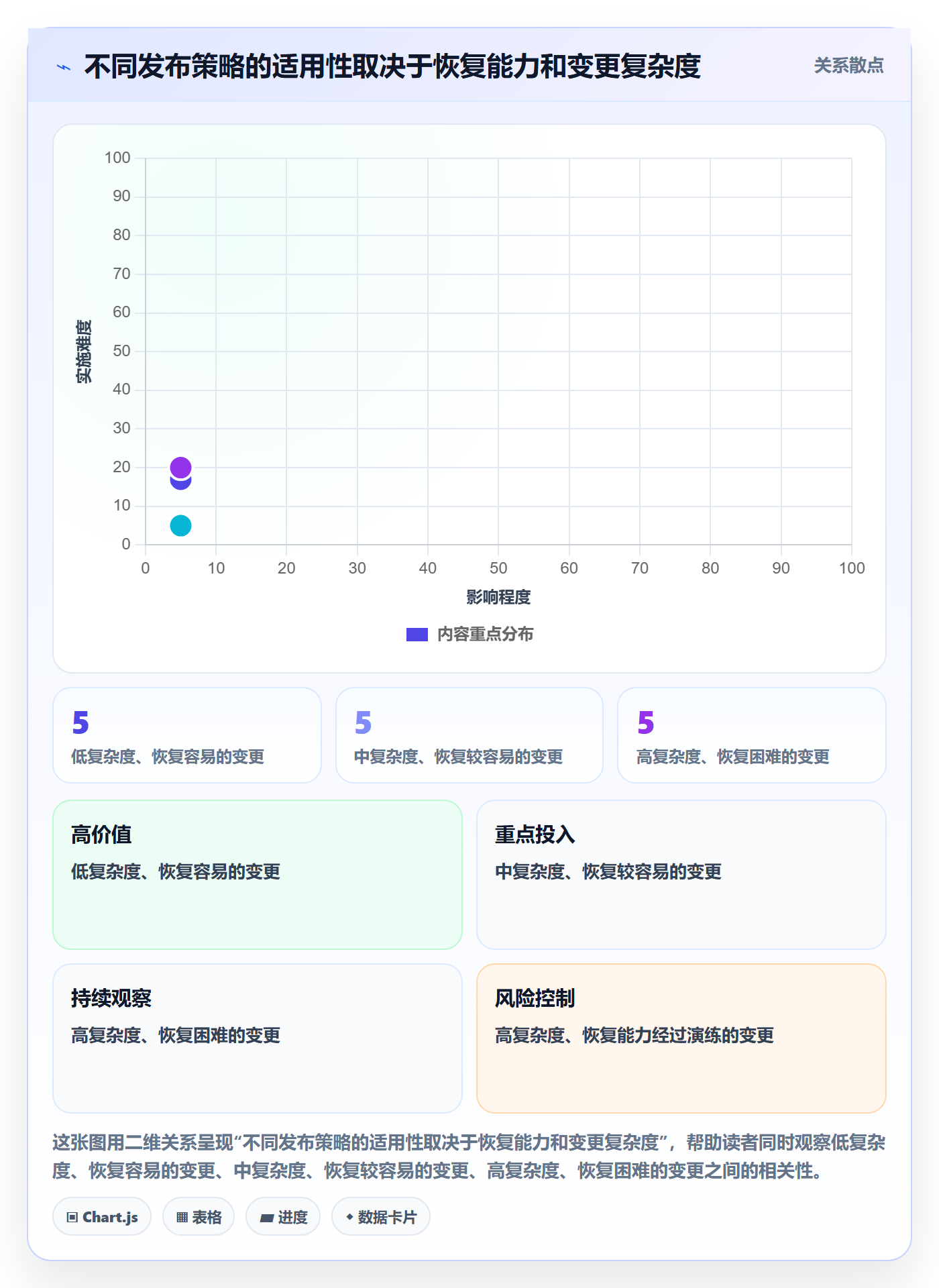Viewport: 939px width, 1288px height.
Task: Click the 重点投入 quadrant card heading
Action: 535,835
